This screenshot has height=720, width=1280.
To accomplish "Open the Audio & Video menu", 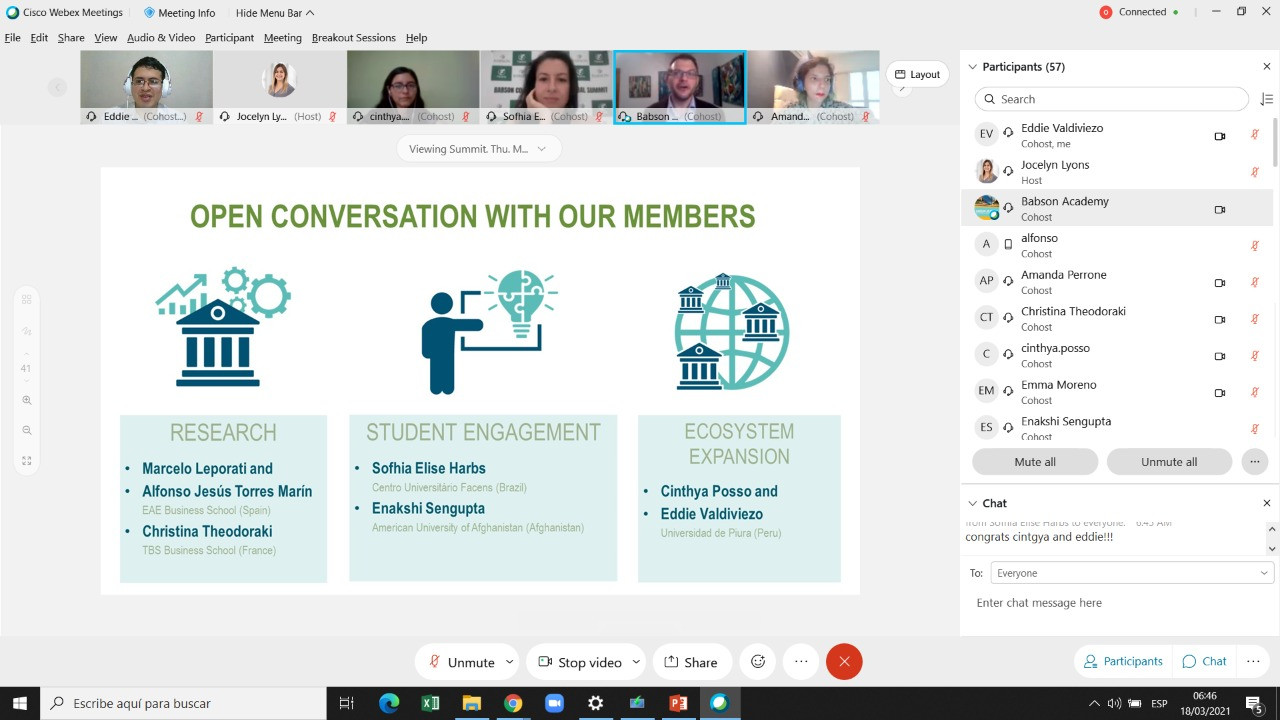I will coord(161,38).
